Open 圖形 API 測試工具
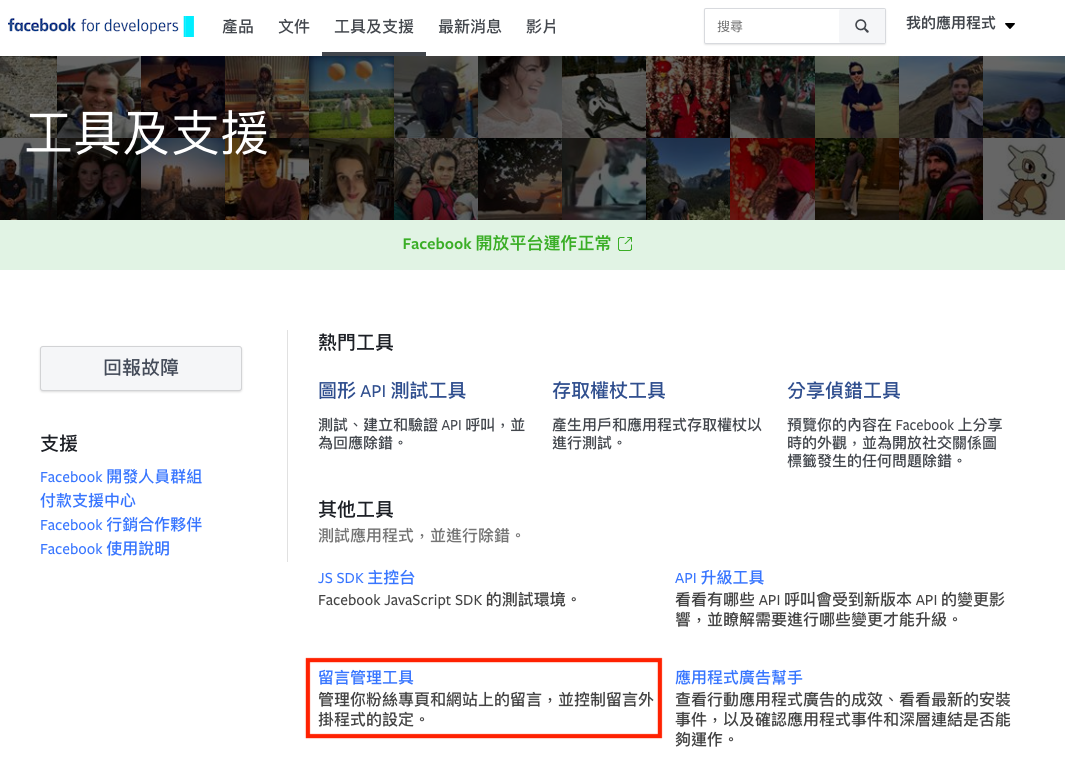This screenshot has width=1065, height=759. click(x=392, y=391)
